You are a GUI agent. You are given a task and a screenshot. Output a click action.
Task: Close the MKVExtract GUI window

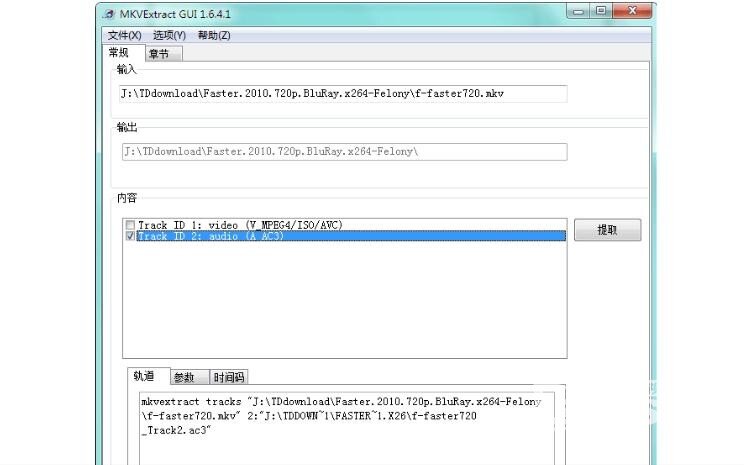[632, 11]
